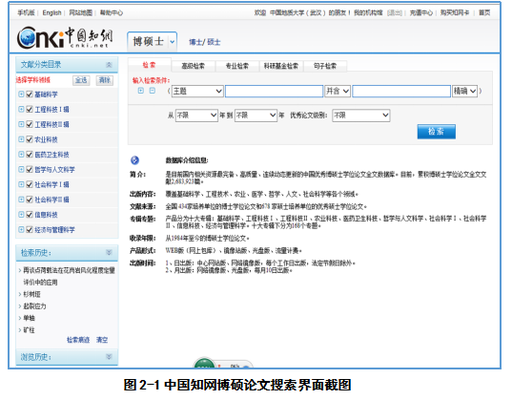Expand the 哲学与人文科学 tree node
This screenshot has width=512, height=400.
pos(21,169)
